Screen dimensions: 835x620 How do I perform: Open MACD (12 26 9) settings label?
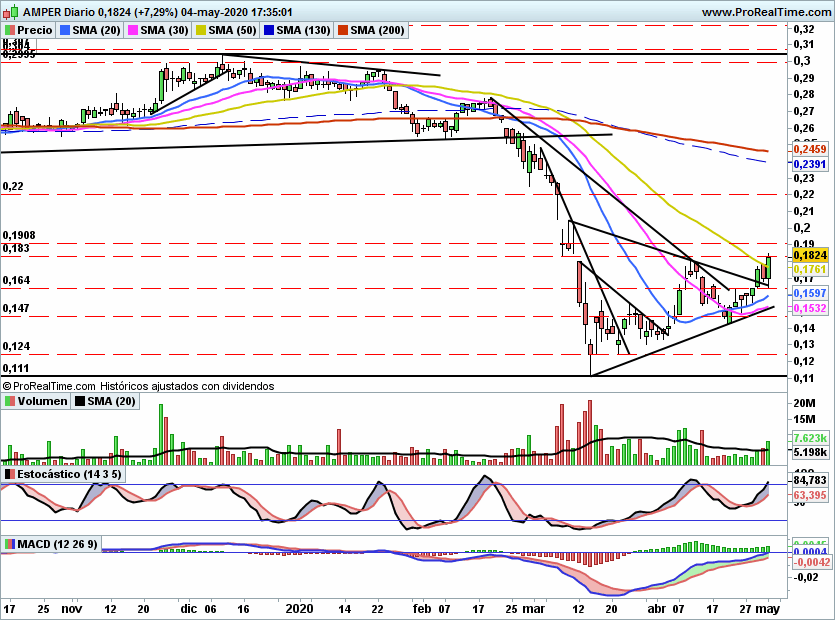tap(60, 544)
